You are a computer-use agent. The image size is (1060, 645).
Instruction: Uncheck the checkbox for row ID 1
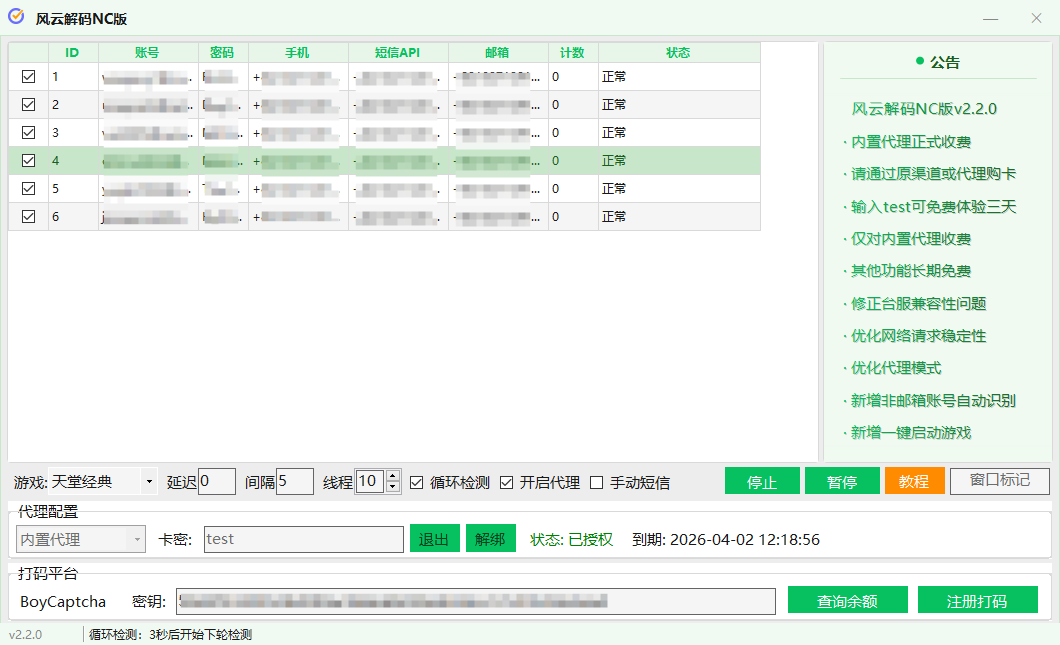(28, 76)
